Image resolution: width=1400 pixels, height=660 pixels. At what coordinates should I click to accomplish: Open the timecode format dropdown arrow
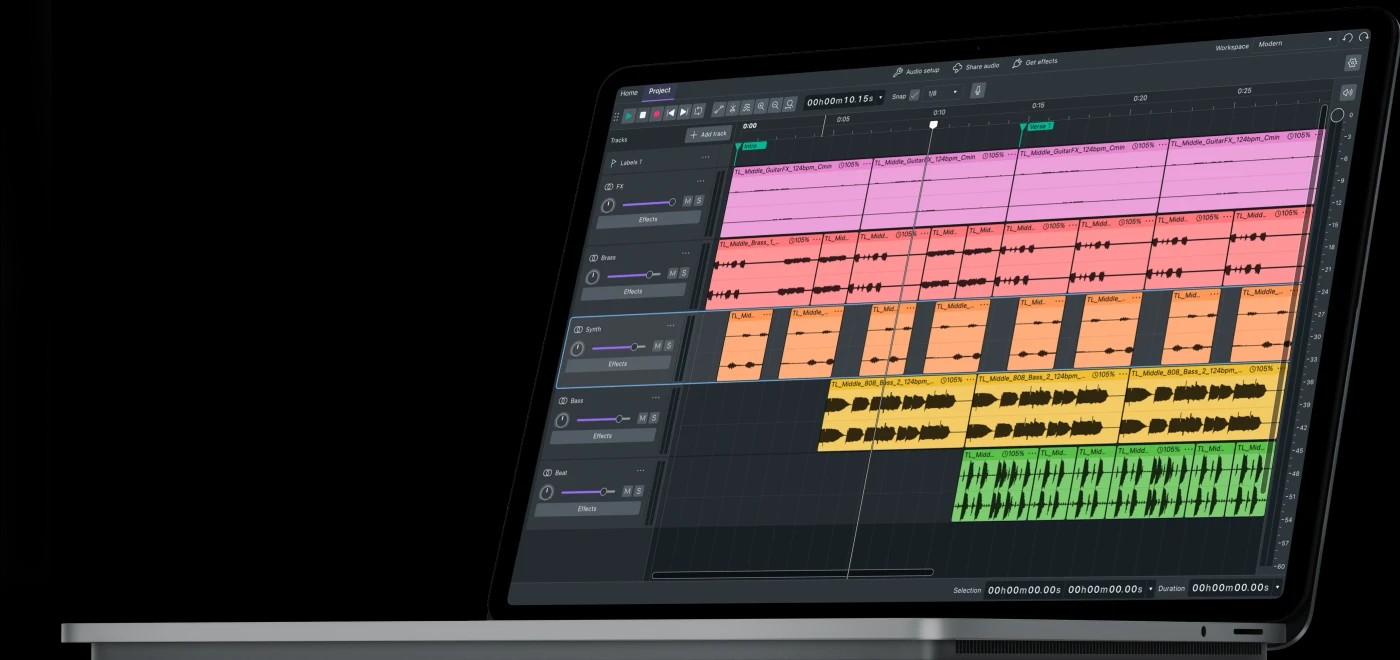coord(881,98)
